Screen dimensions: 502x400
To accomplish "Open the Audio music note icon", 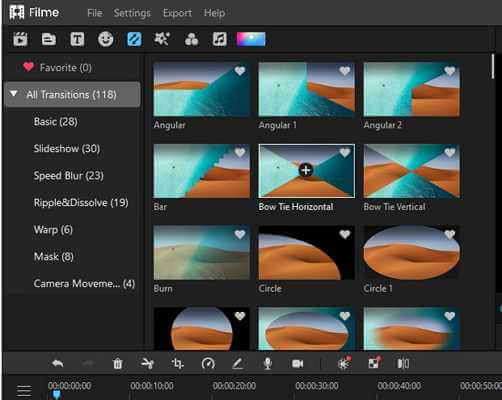I will [x=220, y=39].
